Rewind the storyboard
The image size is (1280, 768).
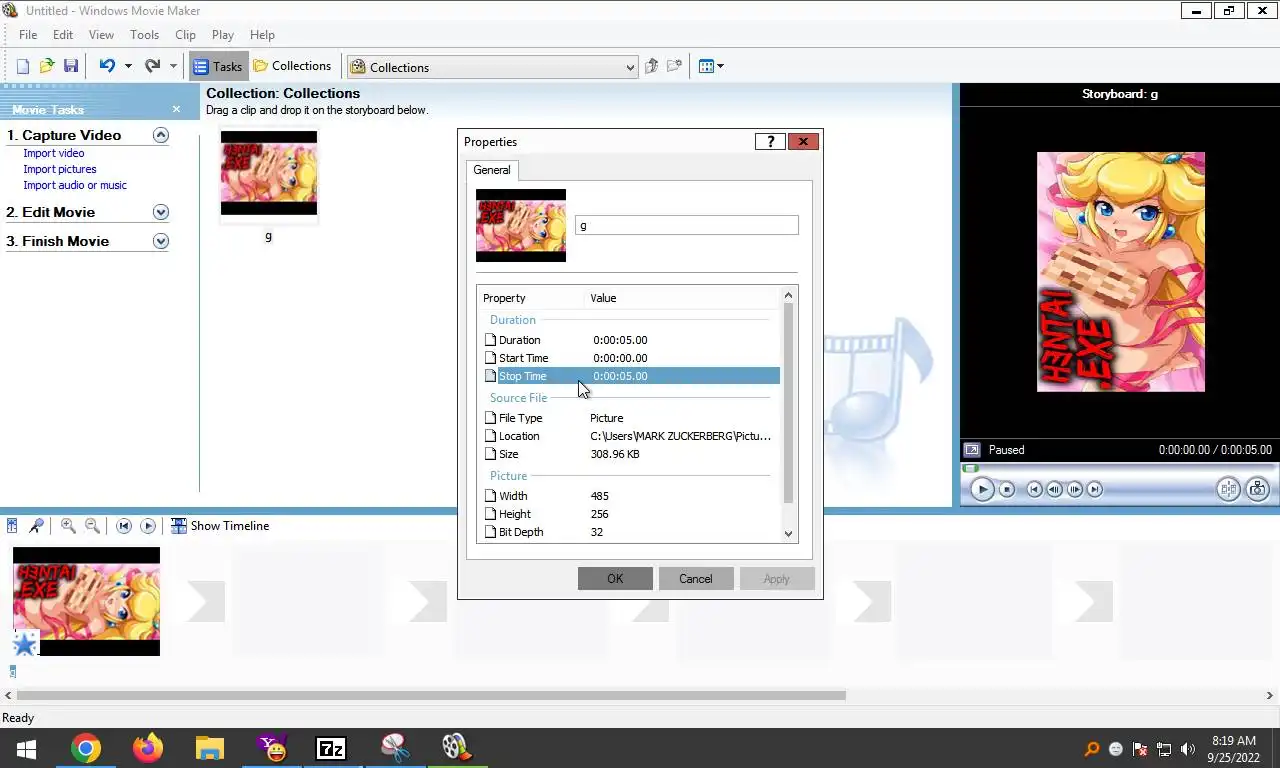pyautogui.click(x=124, y=525)
